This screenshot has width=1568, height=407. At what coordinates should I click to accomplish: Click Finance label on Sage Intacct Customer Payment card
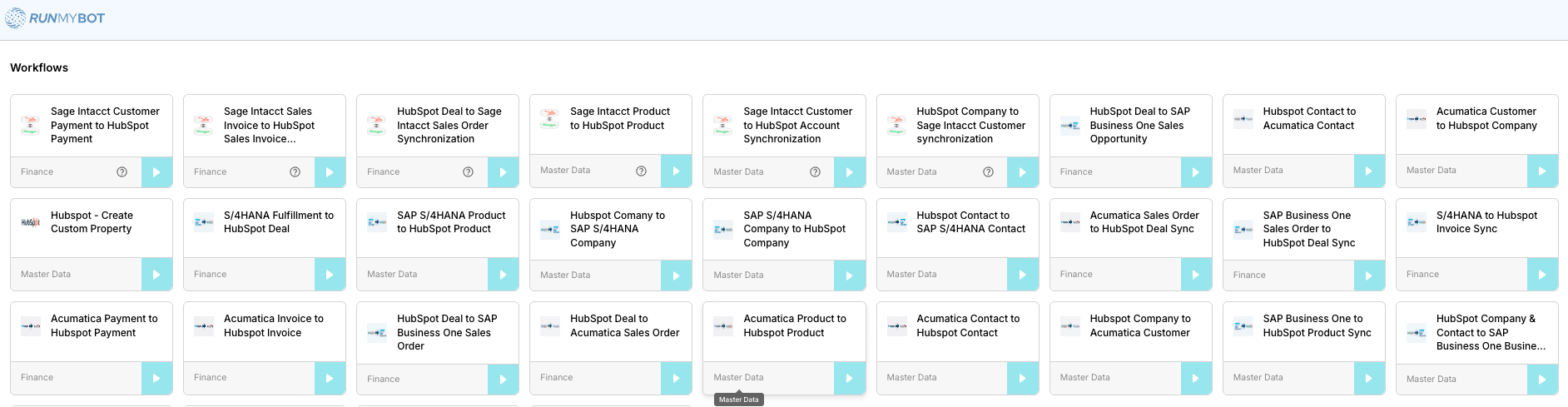(37, 172)
